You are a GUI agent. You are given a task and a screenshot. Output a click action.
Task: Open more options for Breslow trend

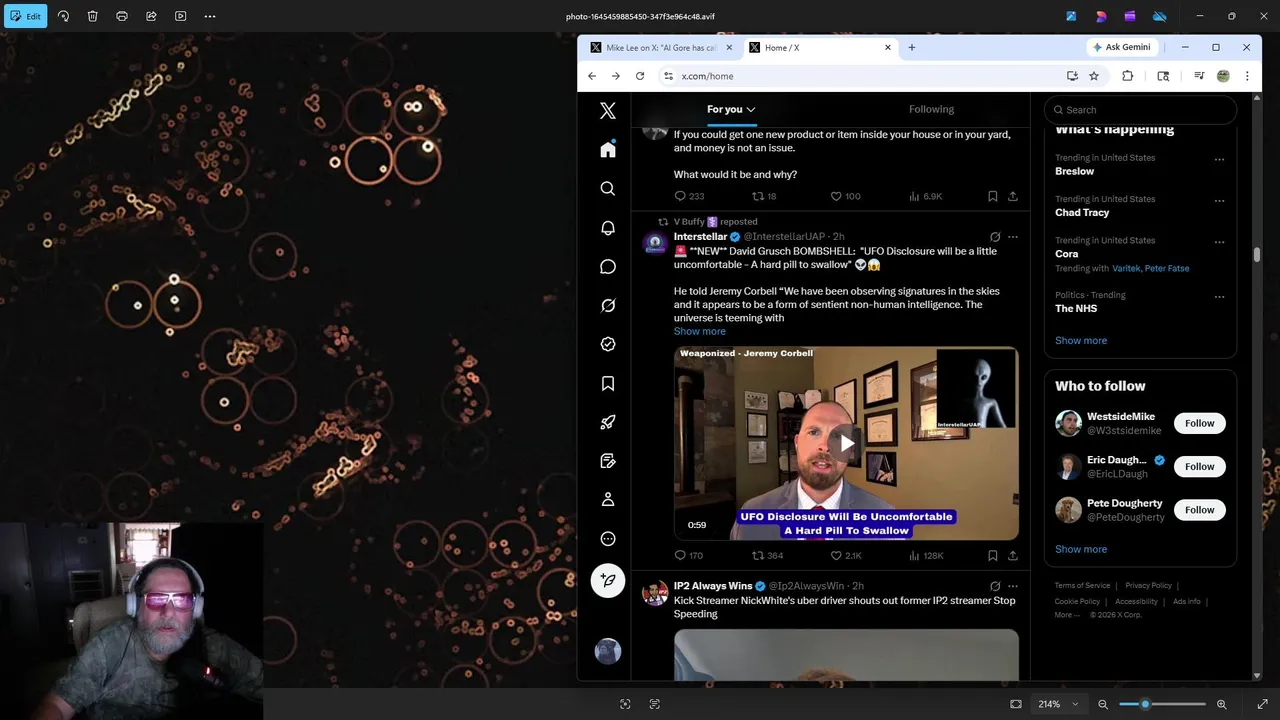1219,159
